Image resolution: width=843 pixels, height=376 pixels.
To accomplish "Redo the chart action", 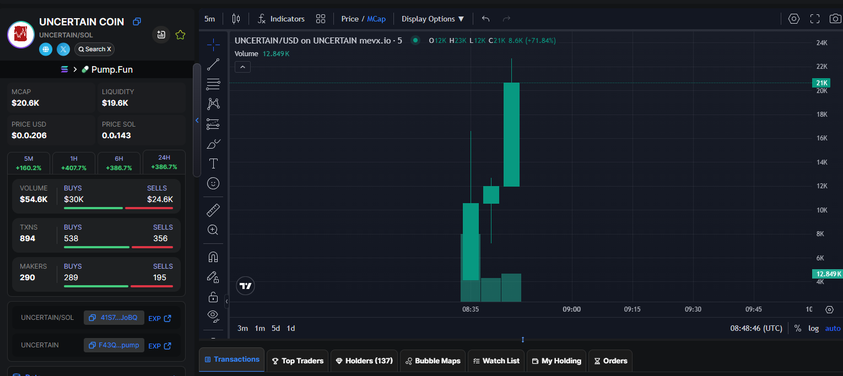I will (x=506, y=19).
